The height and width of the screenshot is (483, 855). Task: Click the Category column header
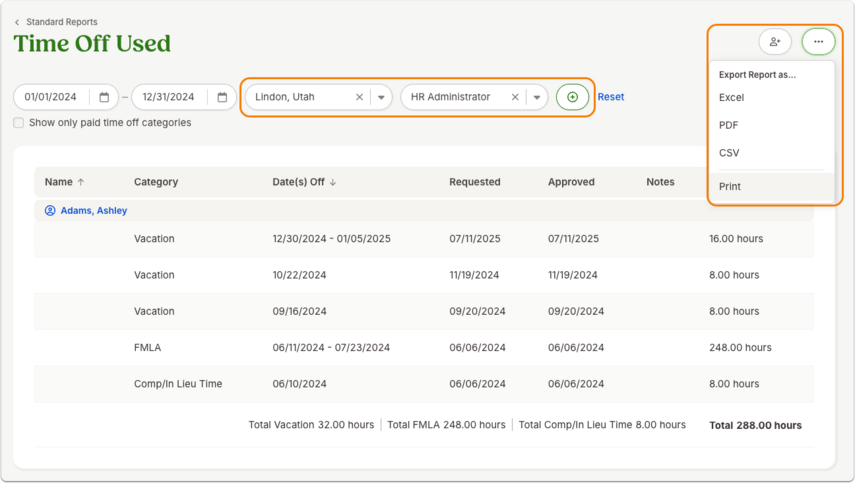tap(156, 182)
